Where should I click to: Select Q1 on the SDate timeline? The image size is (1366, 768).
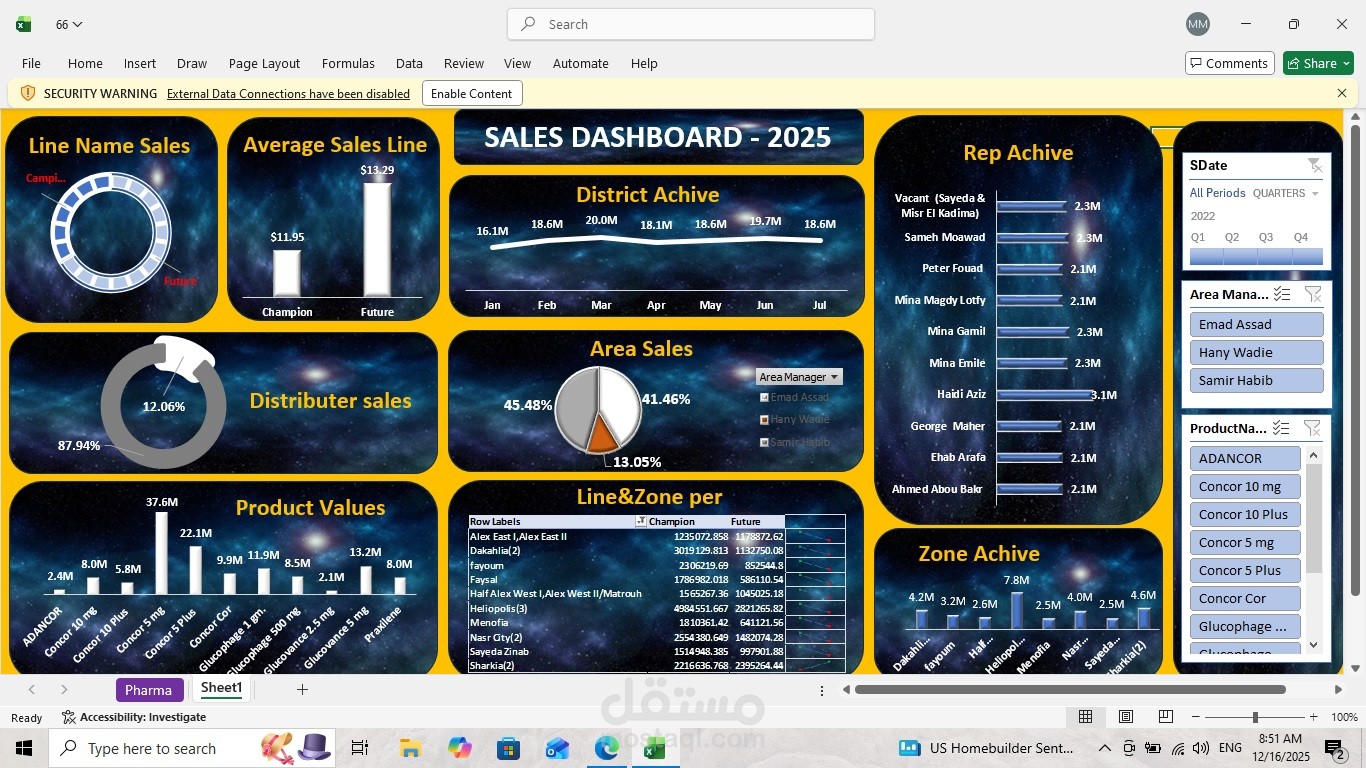tap(1205, 256)
